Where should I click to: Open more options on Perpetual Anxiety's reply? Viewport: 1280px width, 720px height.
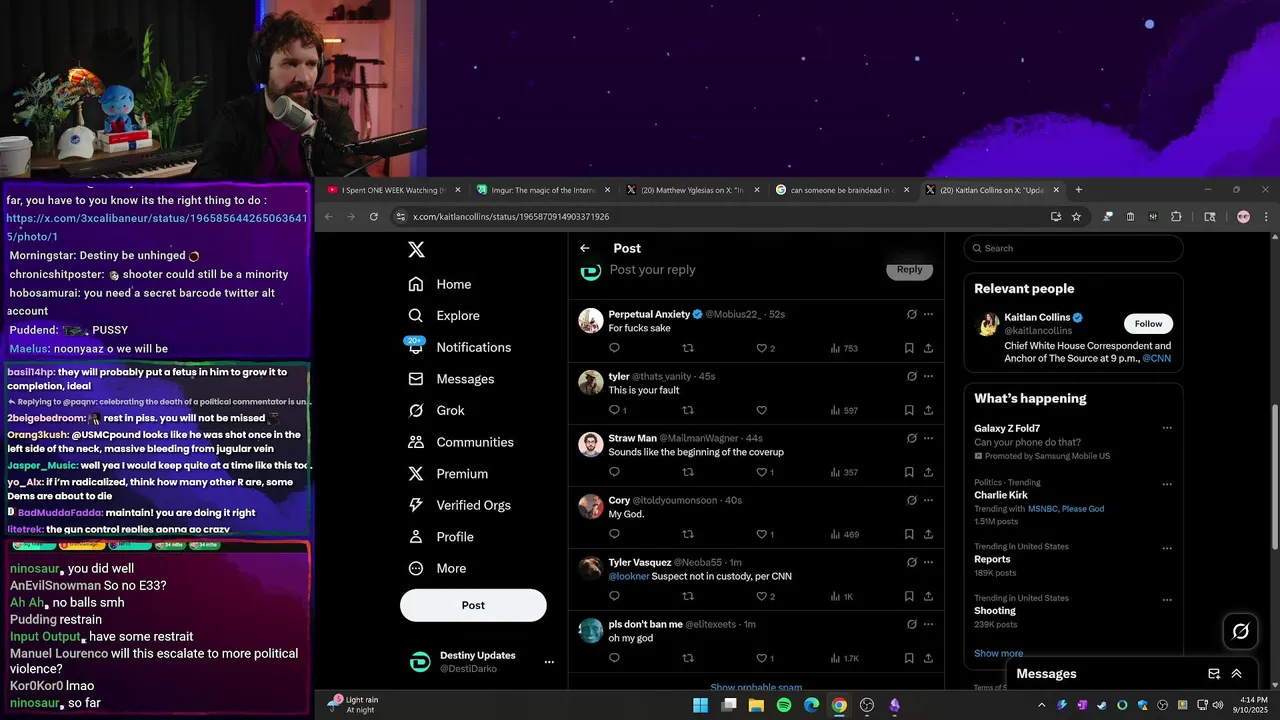(x=928, y=314)
